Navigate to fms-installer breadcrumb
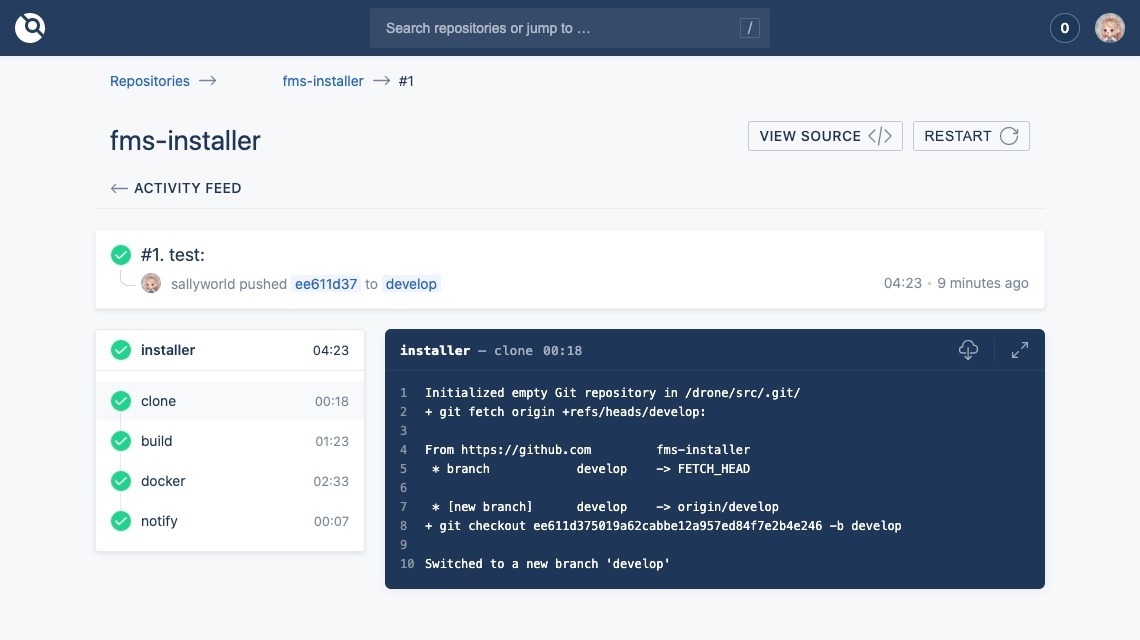 coord(323,81)
